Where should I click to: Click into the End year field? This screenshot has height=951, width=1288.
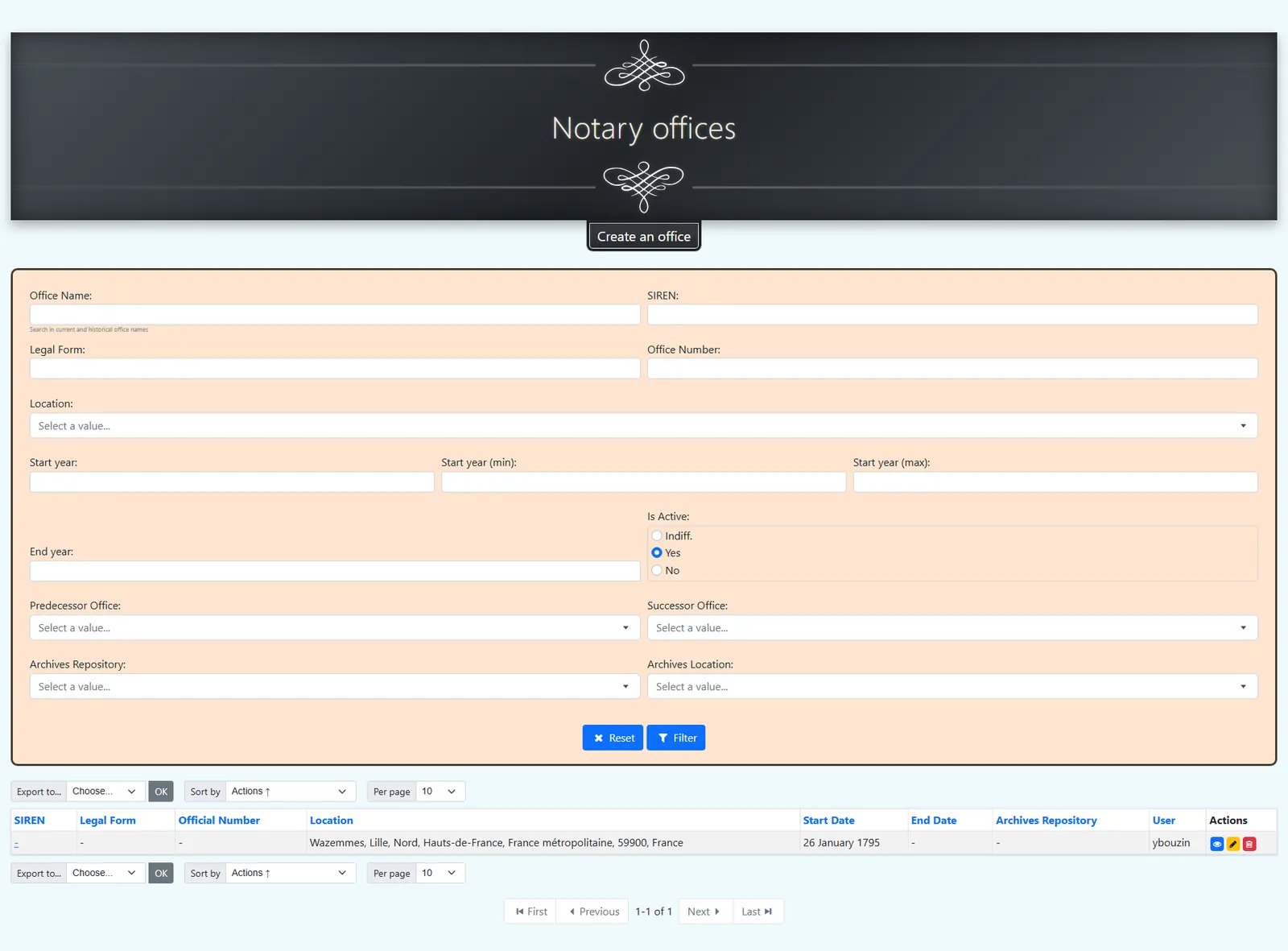pyautogui.click(x=335, y=571)
